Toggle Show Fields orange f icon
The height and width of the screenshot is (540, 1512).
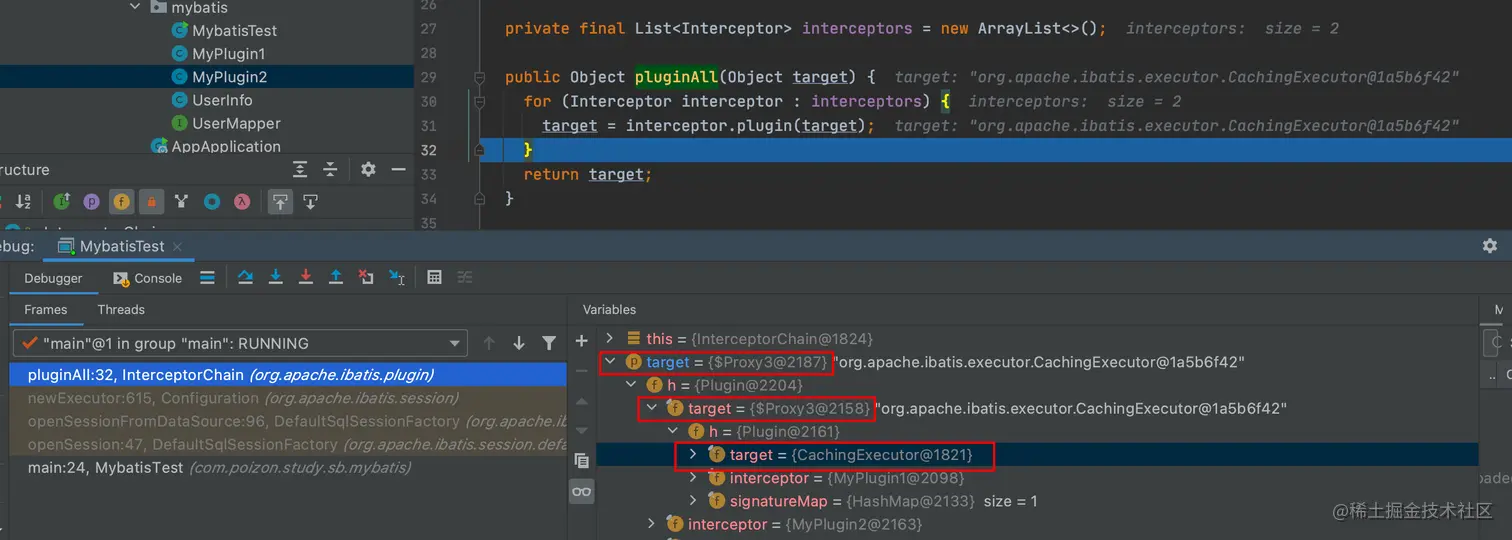click(121, 201)
